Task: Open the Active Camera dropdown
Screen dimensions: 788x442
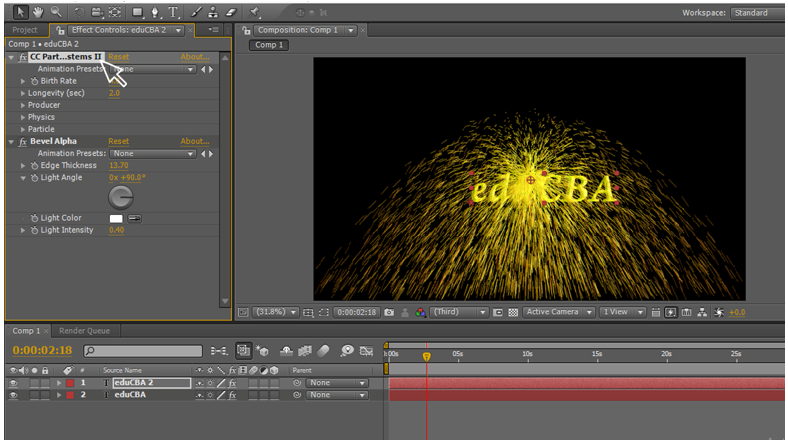Action: coord(559,312)
